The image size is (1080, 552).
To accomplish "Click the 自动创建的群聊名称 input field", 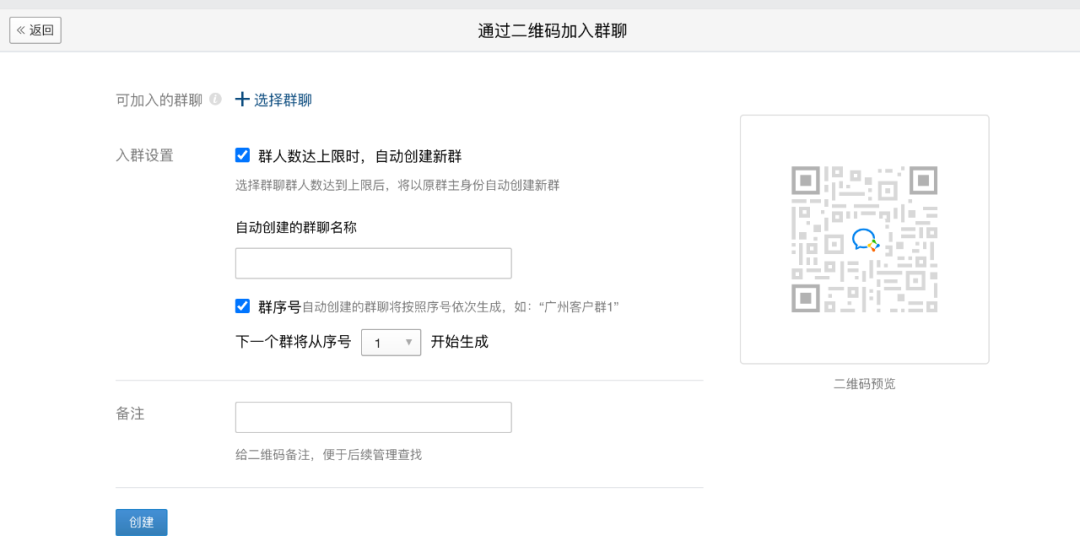I will pyautogui.click(x=373, y=263).
